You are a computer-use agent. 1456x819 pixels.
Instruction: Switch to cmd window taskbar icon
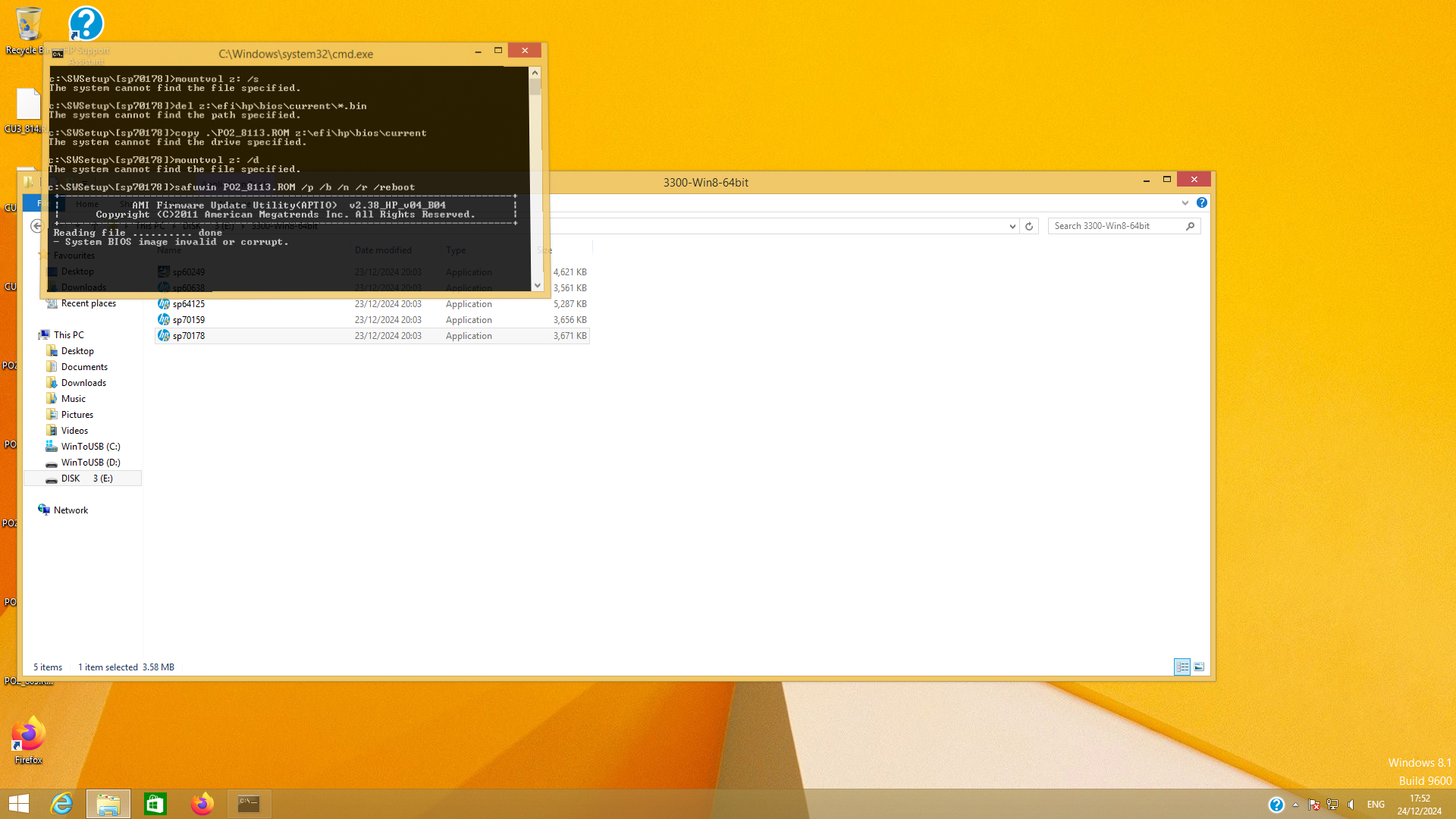click(x=249, y=804)
